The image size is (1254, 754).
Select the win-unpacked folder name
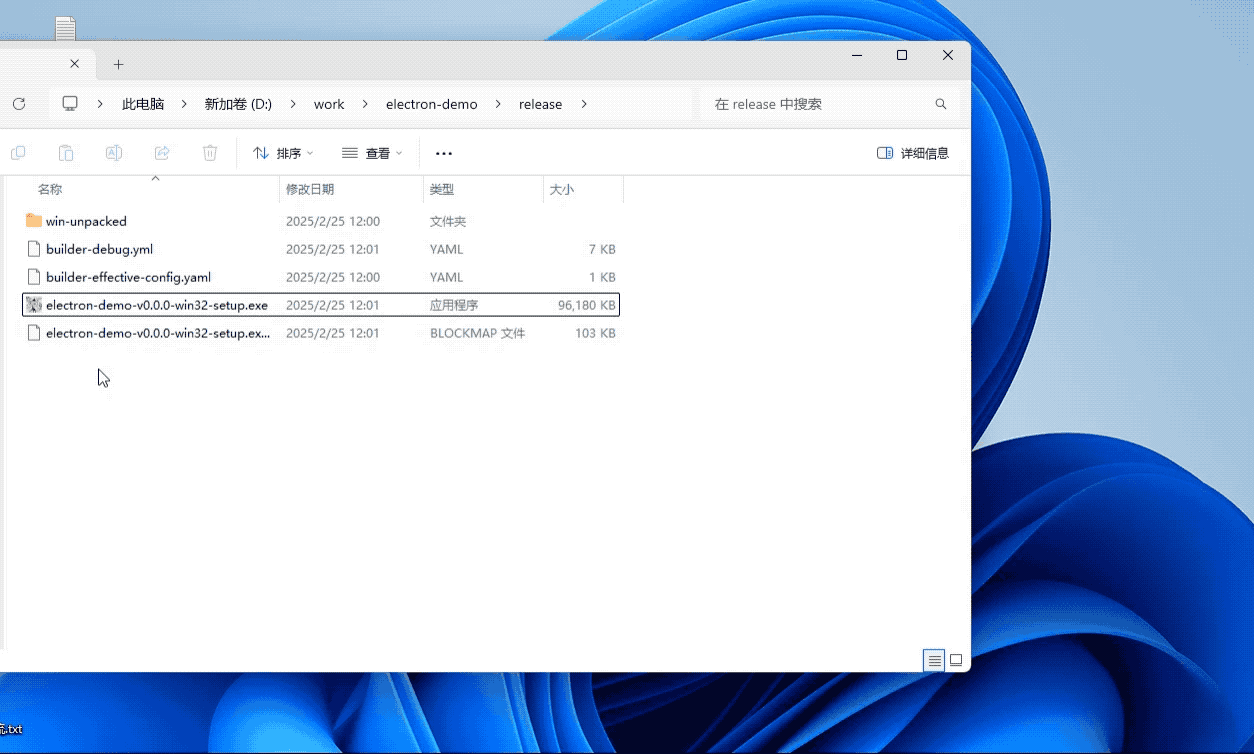pos(86,221)
